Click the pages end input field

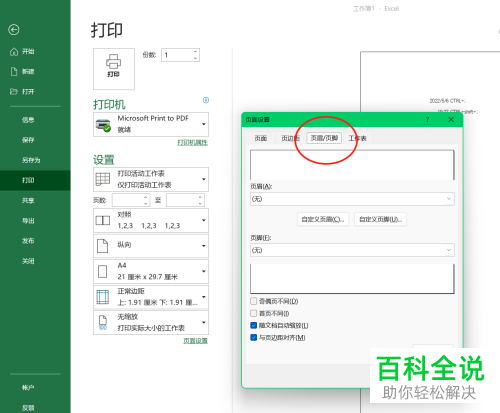(x=182, y=200)
